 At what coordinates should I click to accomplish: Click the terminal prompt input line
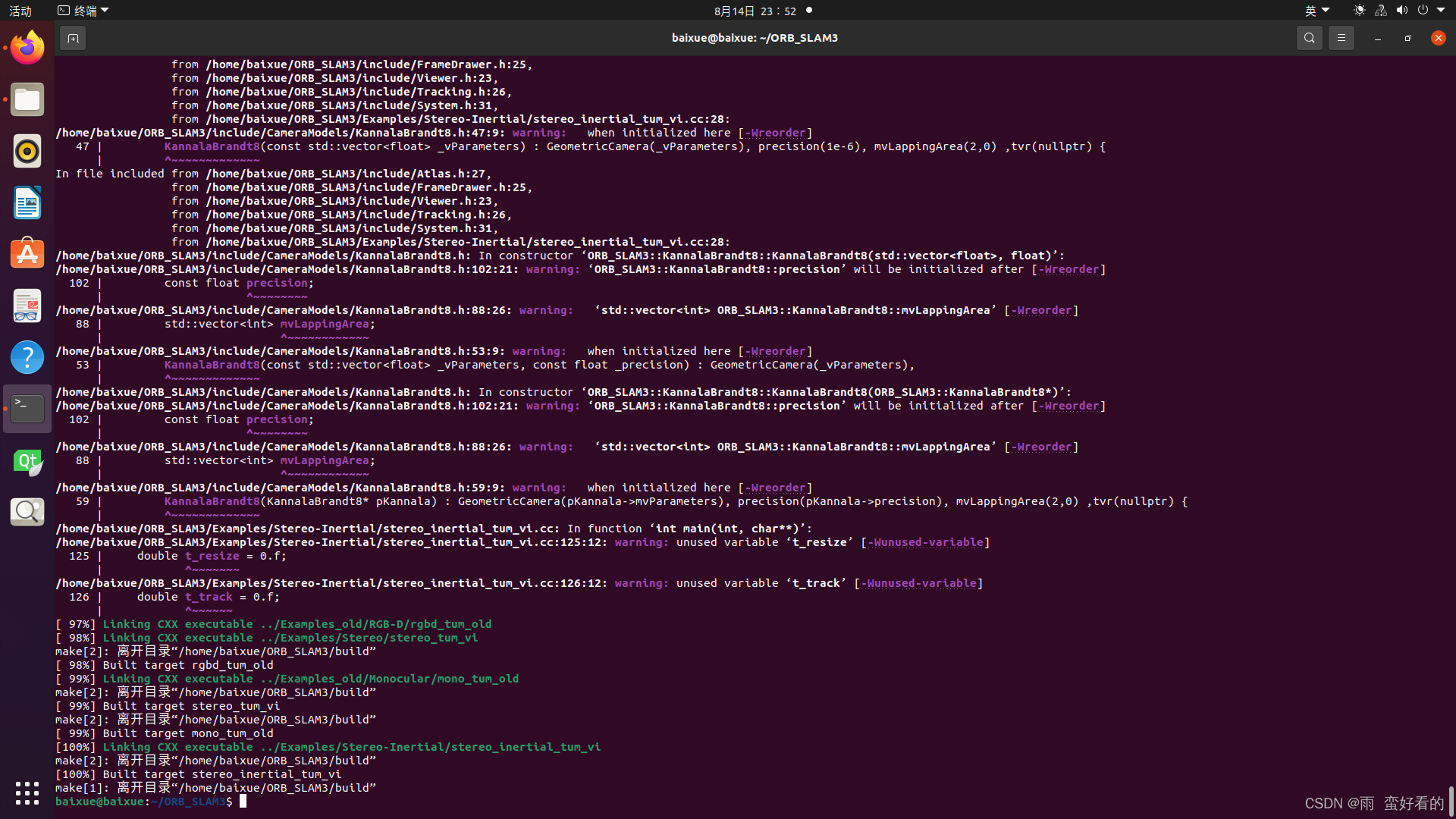click(243, 802)
